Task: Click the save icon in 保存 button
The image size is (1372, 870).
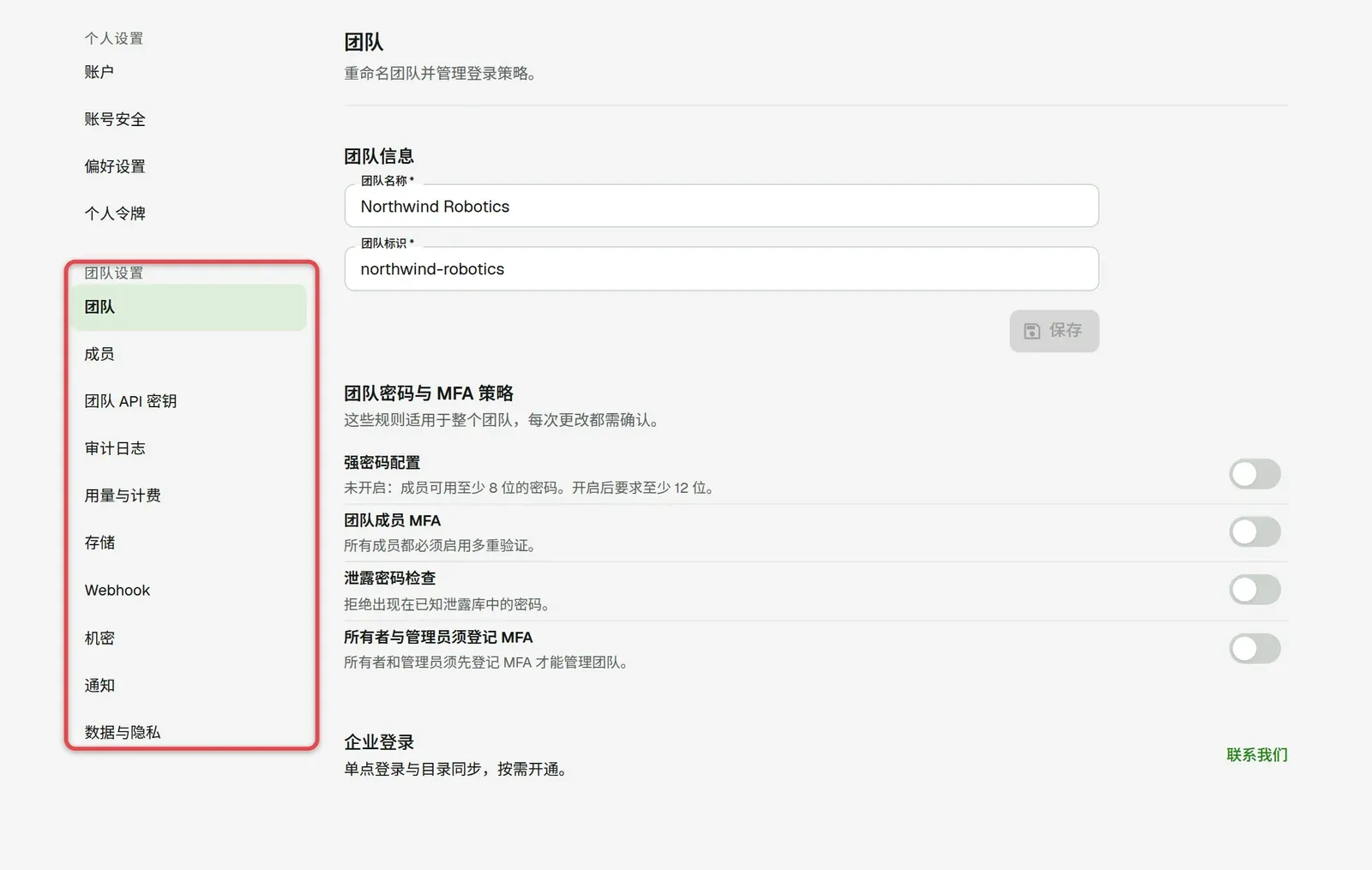Action: 1032,331
